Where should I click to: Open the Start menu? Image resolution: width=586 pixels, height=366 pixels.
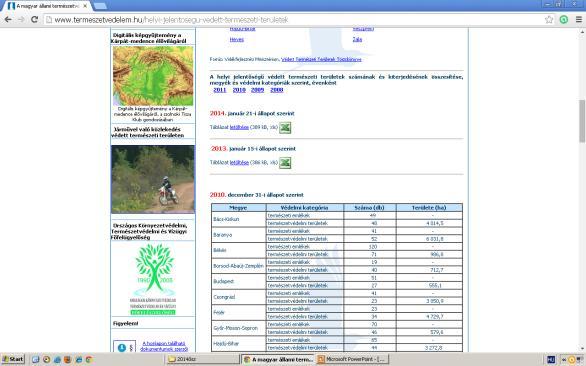(x=13, y=359)
